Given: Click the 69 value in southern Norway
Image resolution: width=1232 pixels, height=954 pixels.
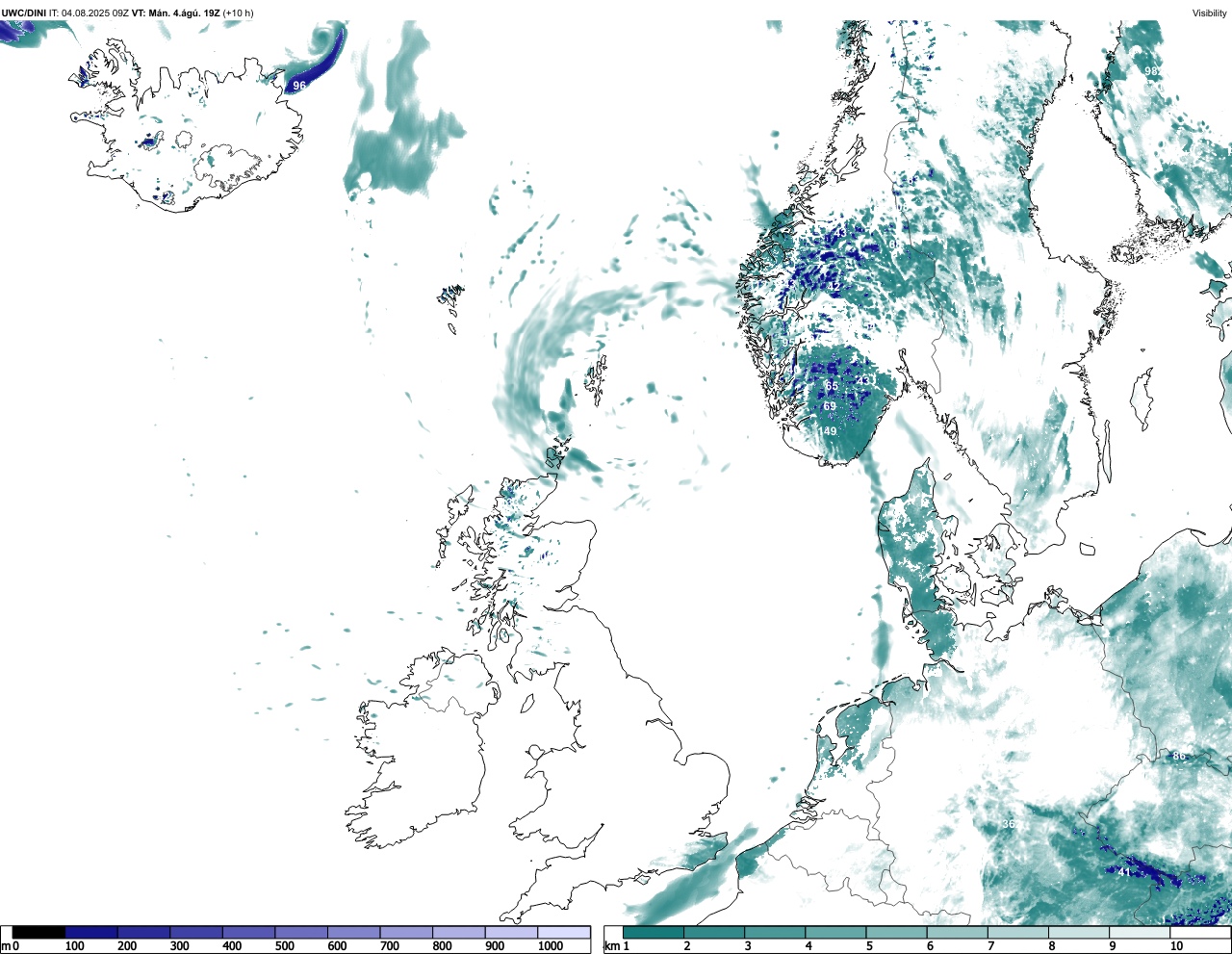Looking at the screenshot, I should point(830,407).
